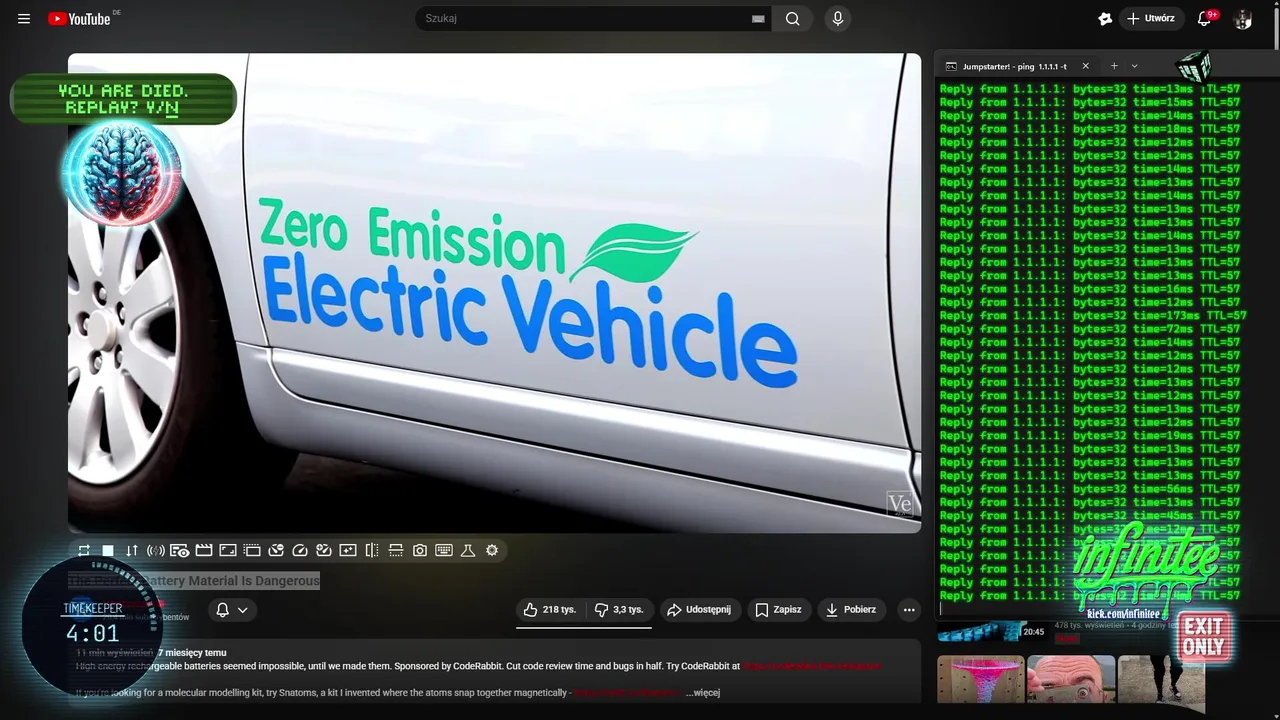Decrease playback speed gauge minus icon

tap(276, 551)
